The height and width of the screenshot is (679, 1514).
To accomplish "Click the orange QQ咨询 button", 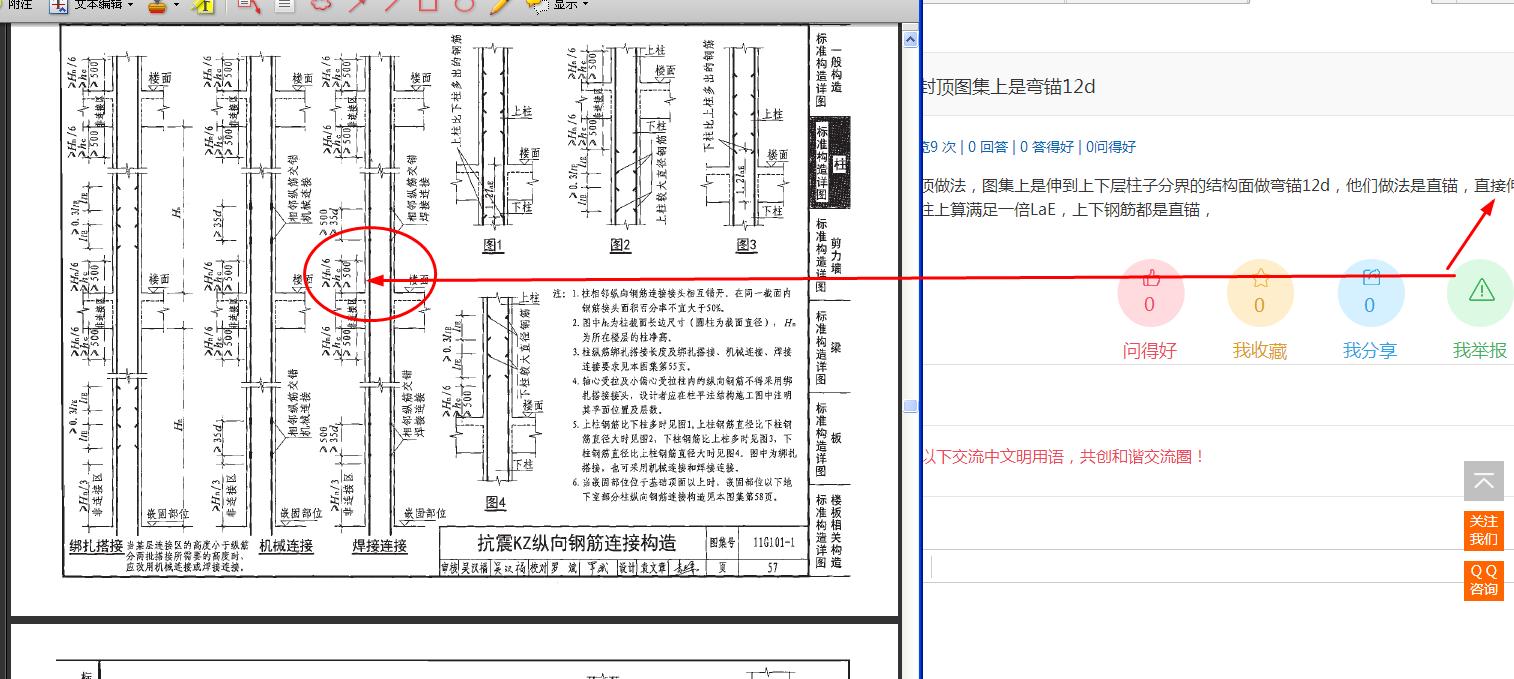I will 1484,580.
